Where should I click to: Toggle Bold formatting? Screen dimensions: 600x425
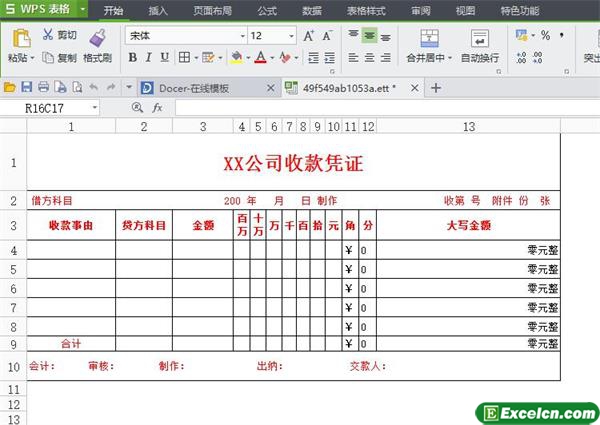133,58
